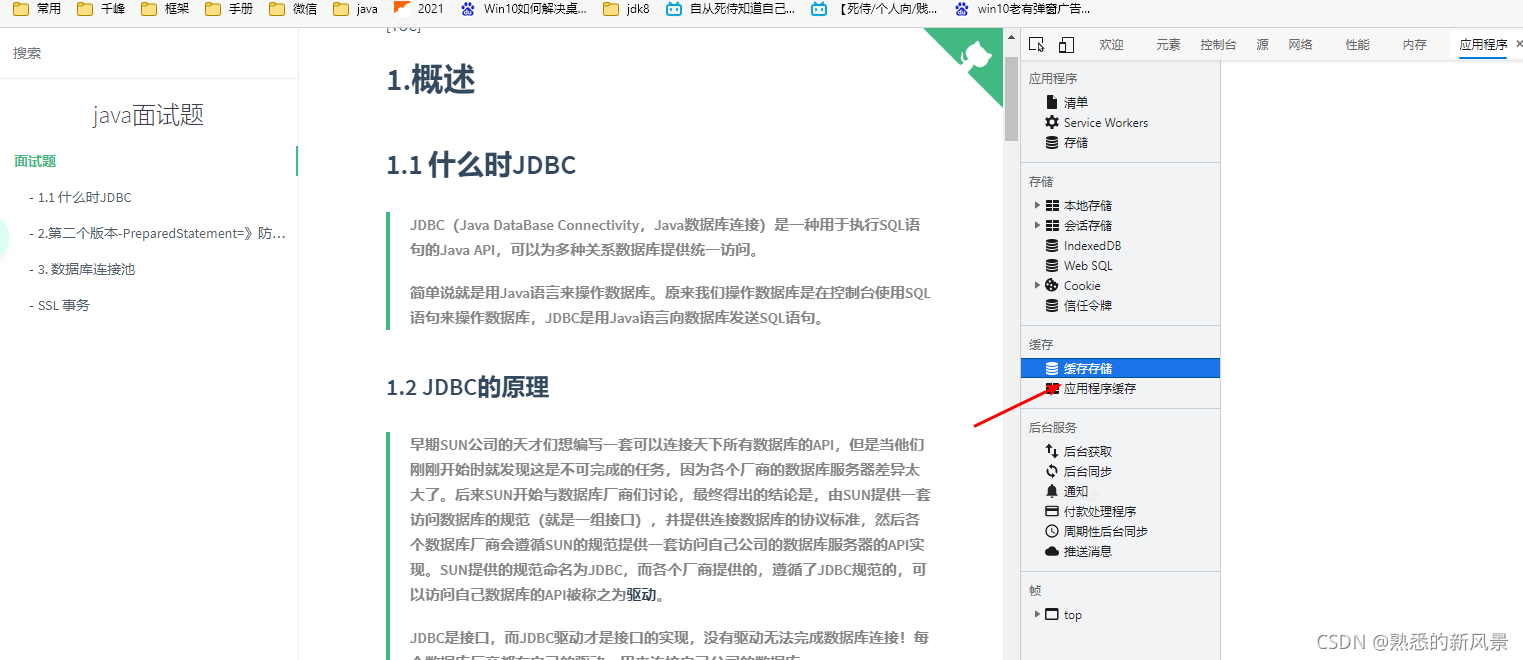Screen dimensions: 1523x660
Task: Open IndexedDB database icon
Action: 1052,245
